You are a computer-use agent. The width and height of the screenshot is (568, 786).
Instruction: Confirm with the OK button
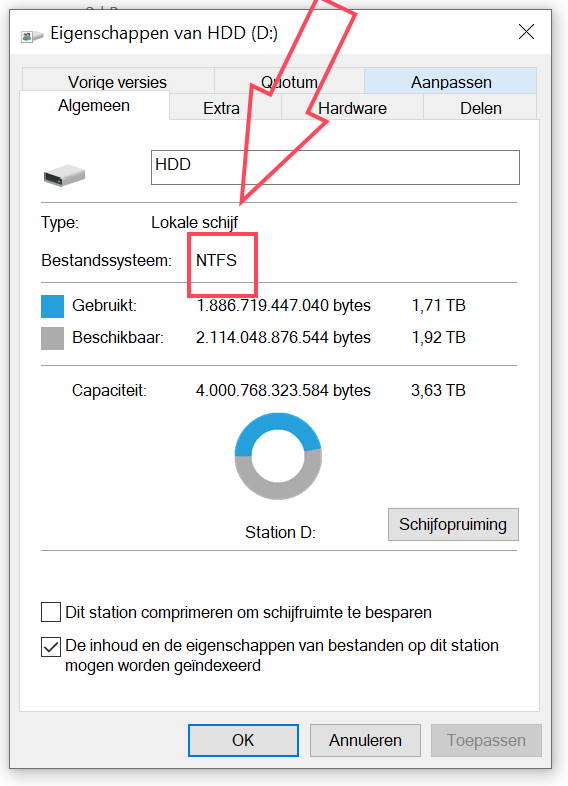(243, 740)
